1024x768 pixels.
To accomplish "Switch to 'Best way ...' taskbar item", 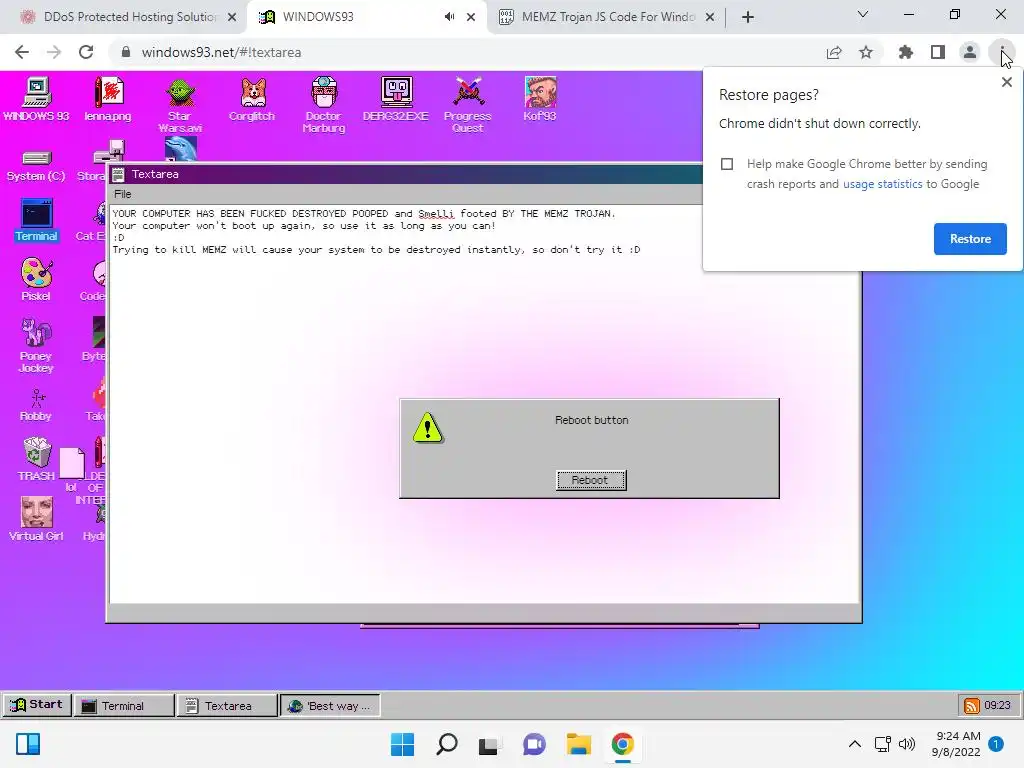I will coord(330,705).
